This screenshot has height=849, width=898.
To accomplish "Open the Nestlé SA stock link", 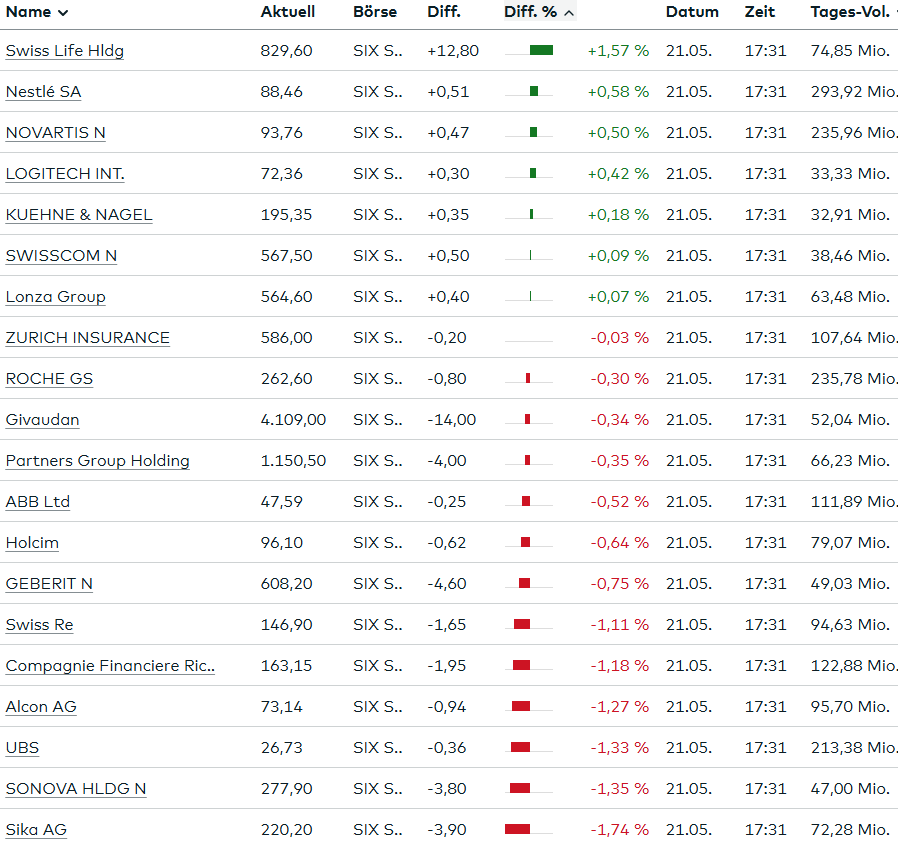I will 44,92.
